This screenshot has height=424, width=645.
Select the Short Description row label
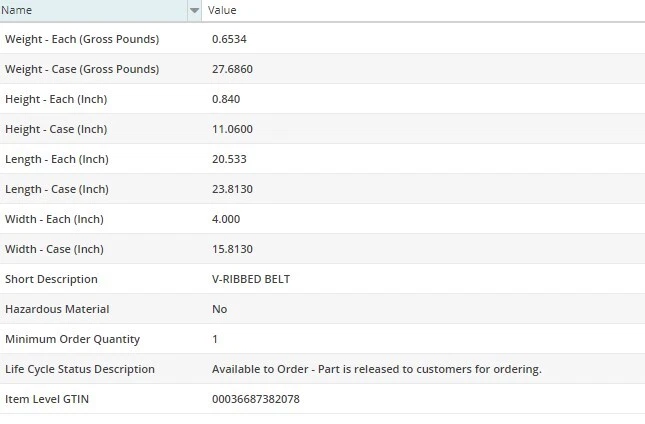(x=51, y=279)
